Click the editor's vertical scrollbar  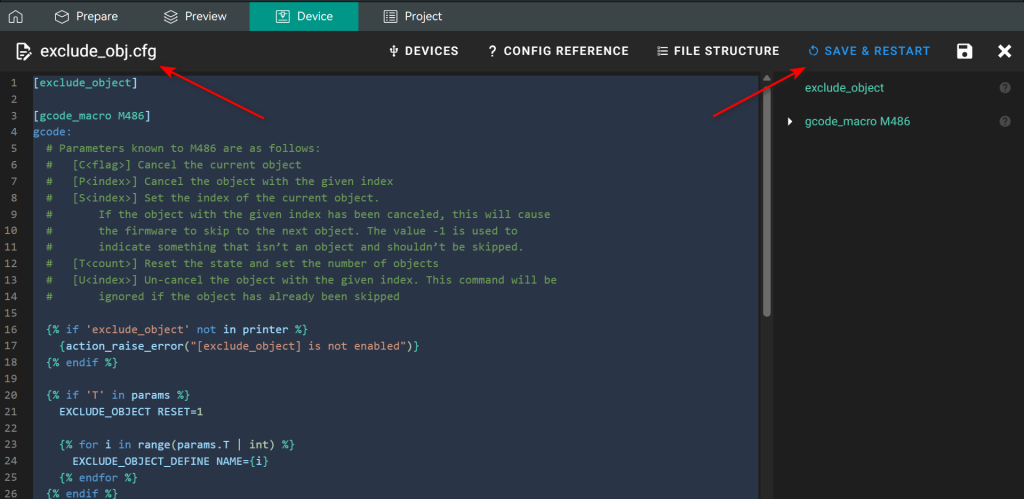[x=766, y=200]
